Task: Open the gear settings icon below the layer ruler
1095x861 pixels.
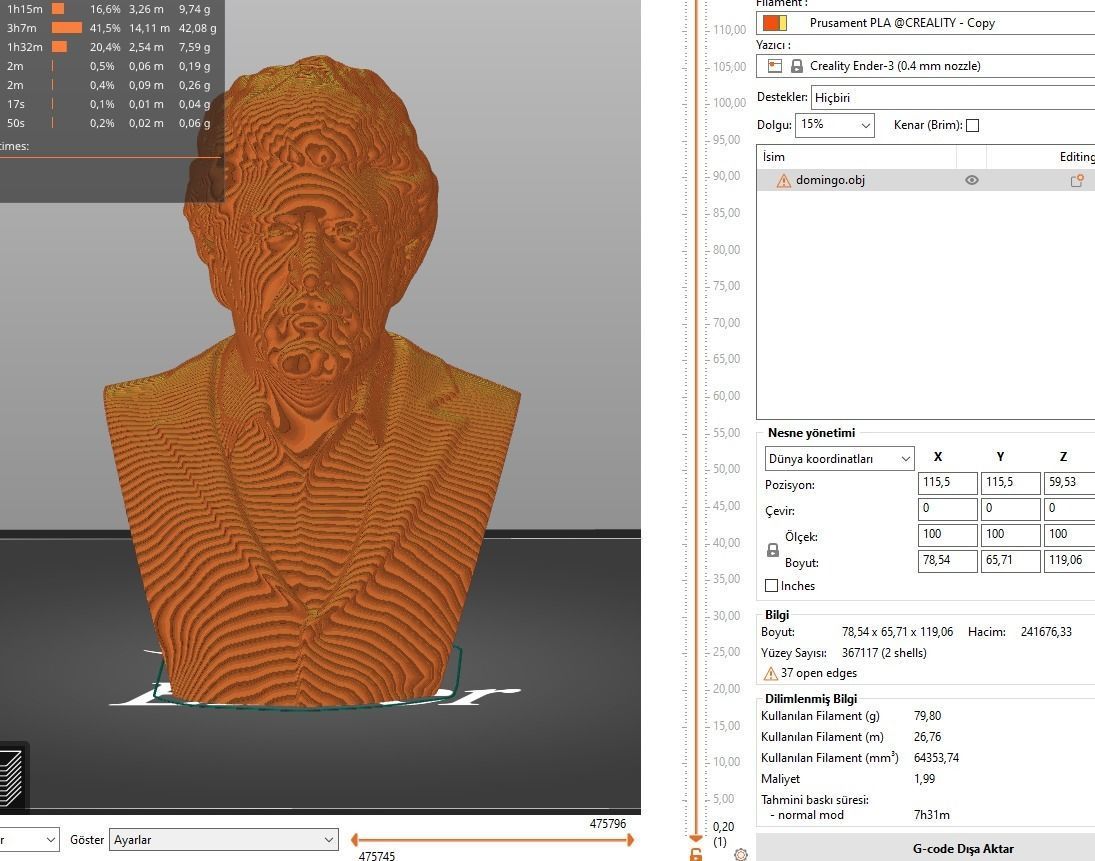Action: coord(741,855)
